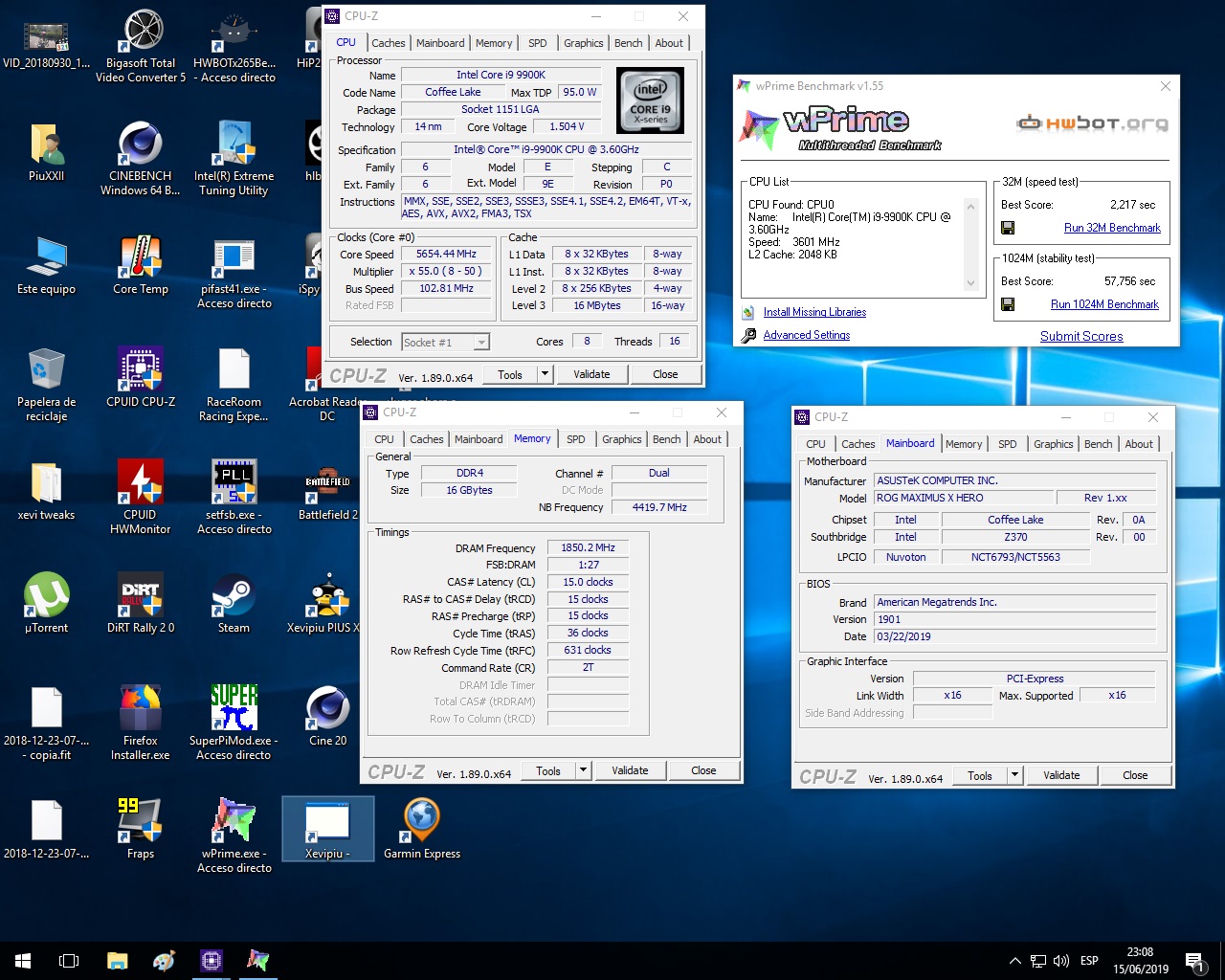Open Graphics tab in Memory CPU-Z window
Image resolution: width=1225 pixels, height=980 pixels.
[622, 439]
